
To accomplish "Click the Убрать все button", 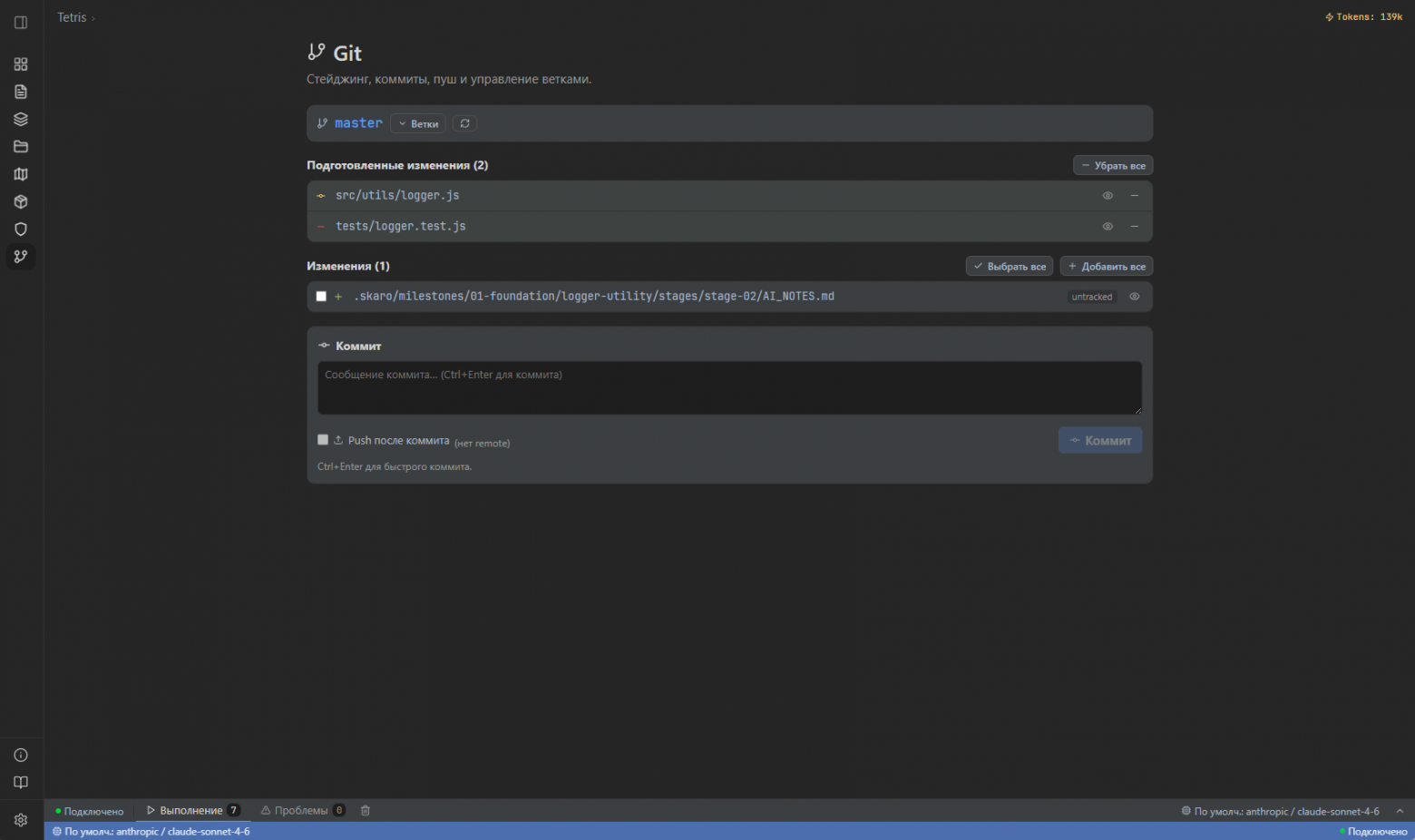I will click(x=1113, y=166).
